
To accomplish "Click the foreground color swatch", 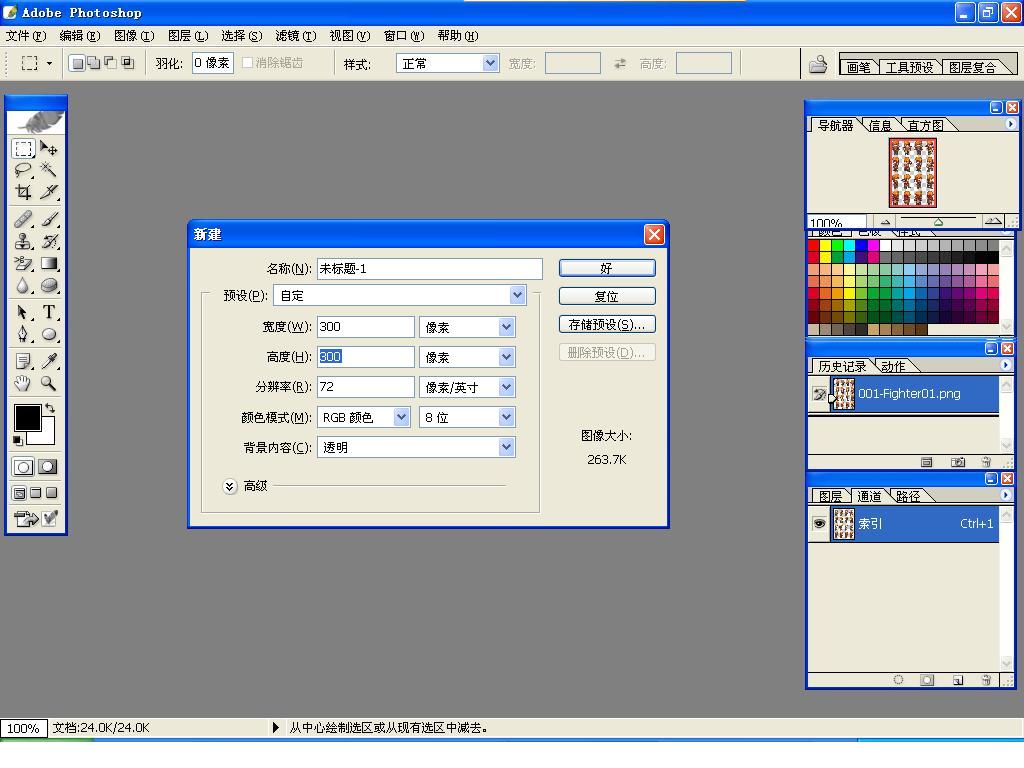I will coord(27,418).
